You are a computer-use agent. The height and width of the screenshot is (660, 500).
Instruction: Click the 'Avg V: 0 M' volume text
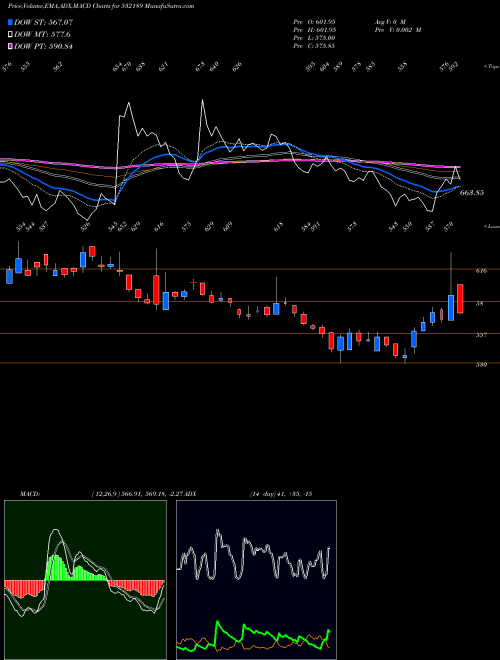click(389, 21)
